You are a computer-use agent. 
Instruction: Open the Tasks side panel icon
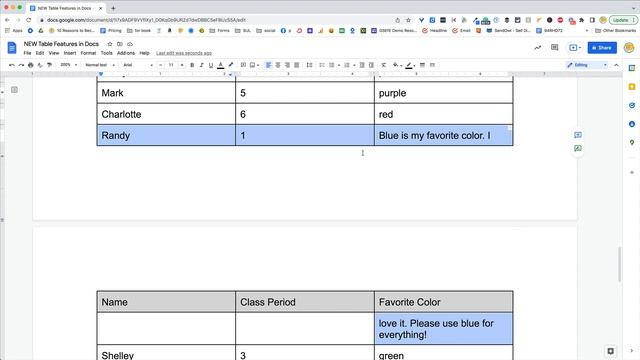click(x=632, y=105)
